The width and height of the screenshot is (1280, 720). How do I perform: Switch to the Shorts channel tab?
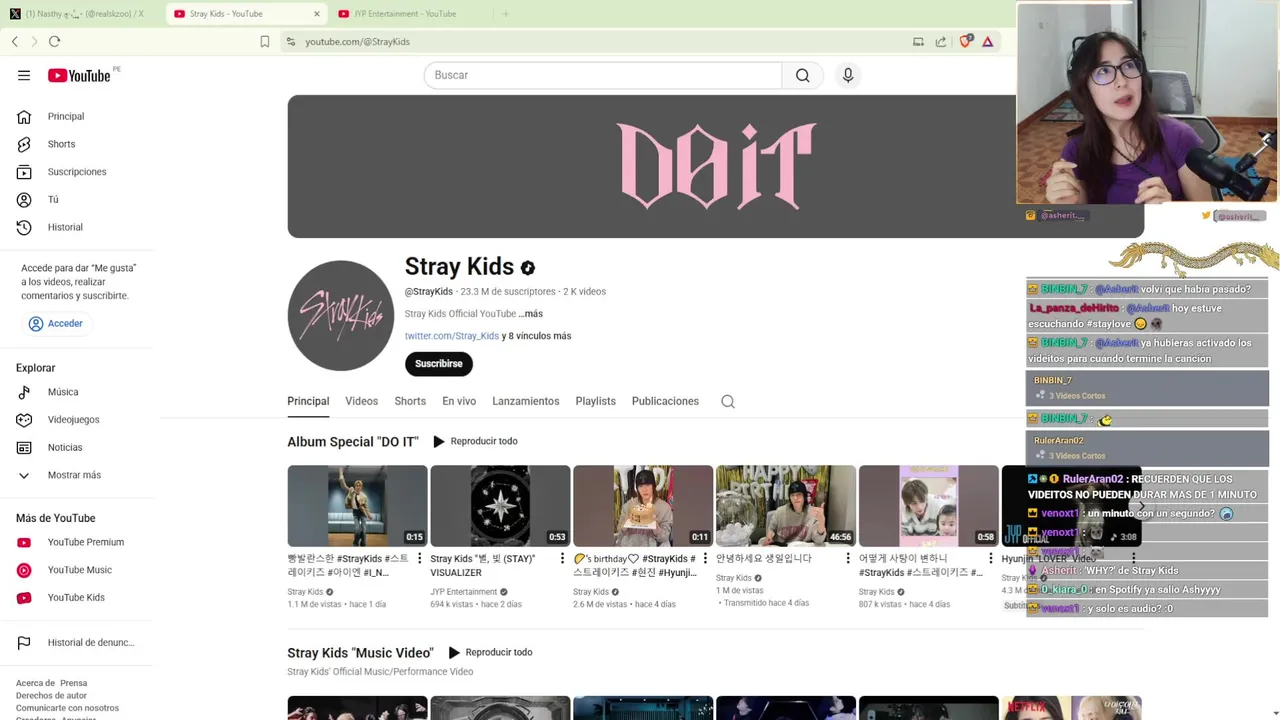point(410,401)
